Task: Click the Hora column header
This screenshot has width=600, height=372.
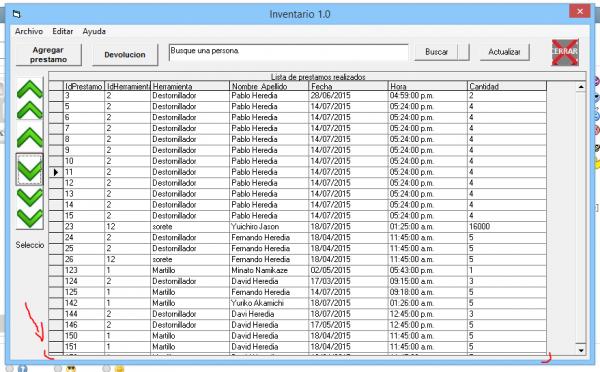Action: click(x=427, y=86)
